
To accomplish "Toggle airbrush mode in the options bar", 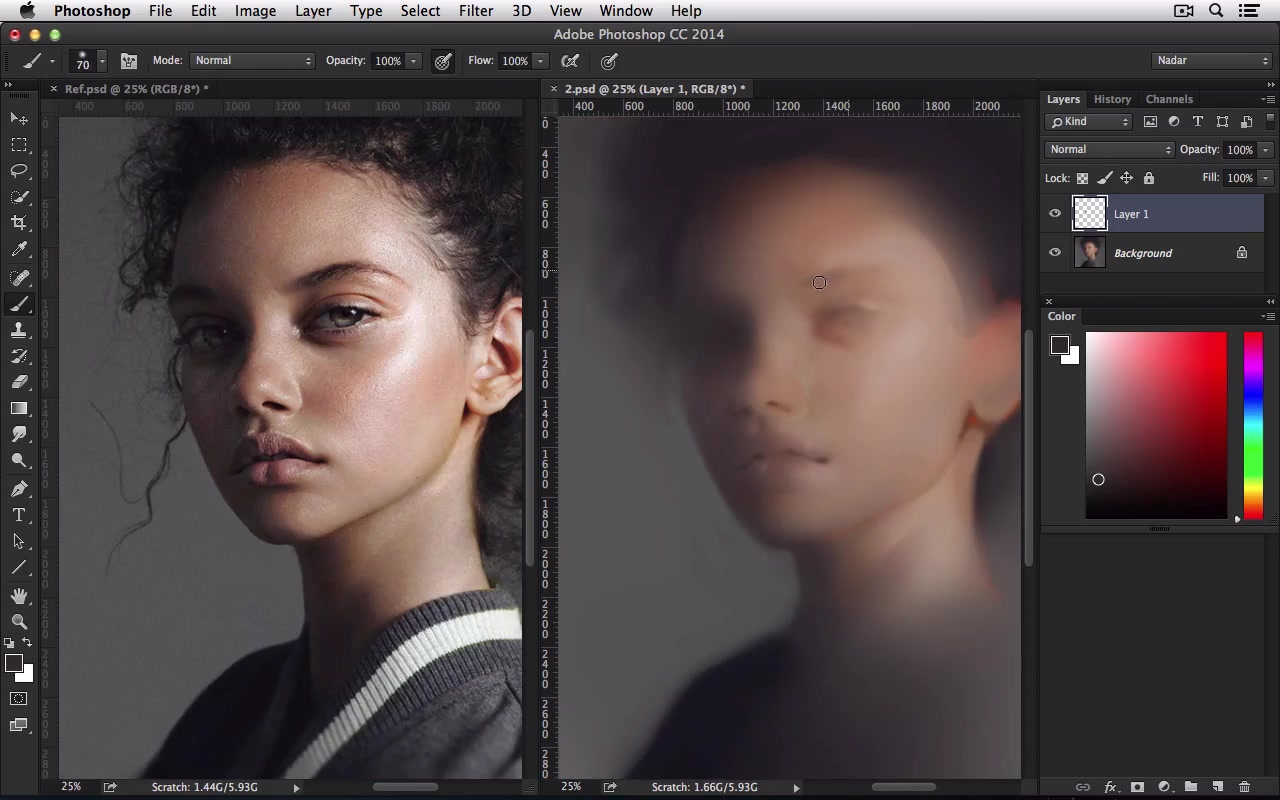I will [x=569, y=61].
